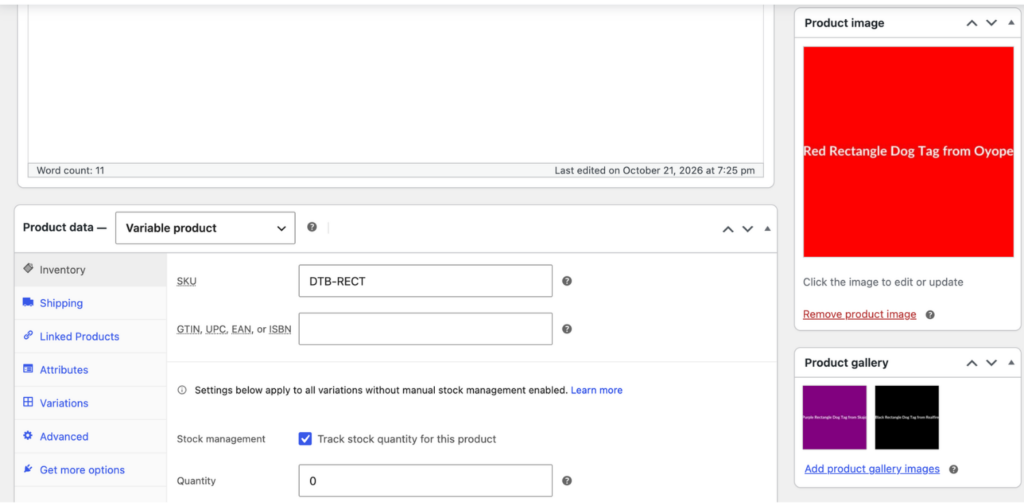The height and width of the screenshot is (504, 1024).
Task: Open the Get more options tab
Action: [x=91, y=469]
